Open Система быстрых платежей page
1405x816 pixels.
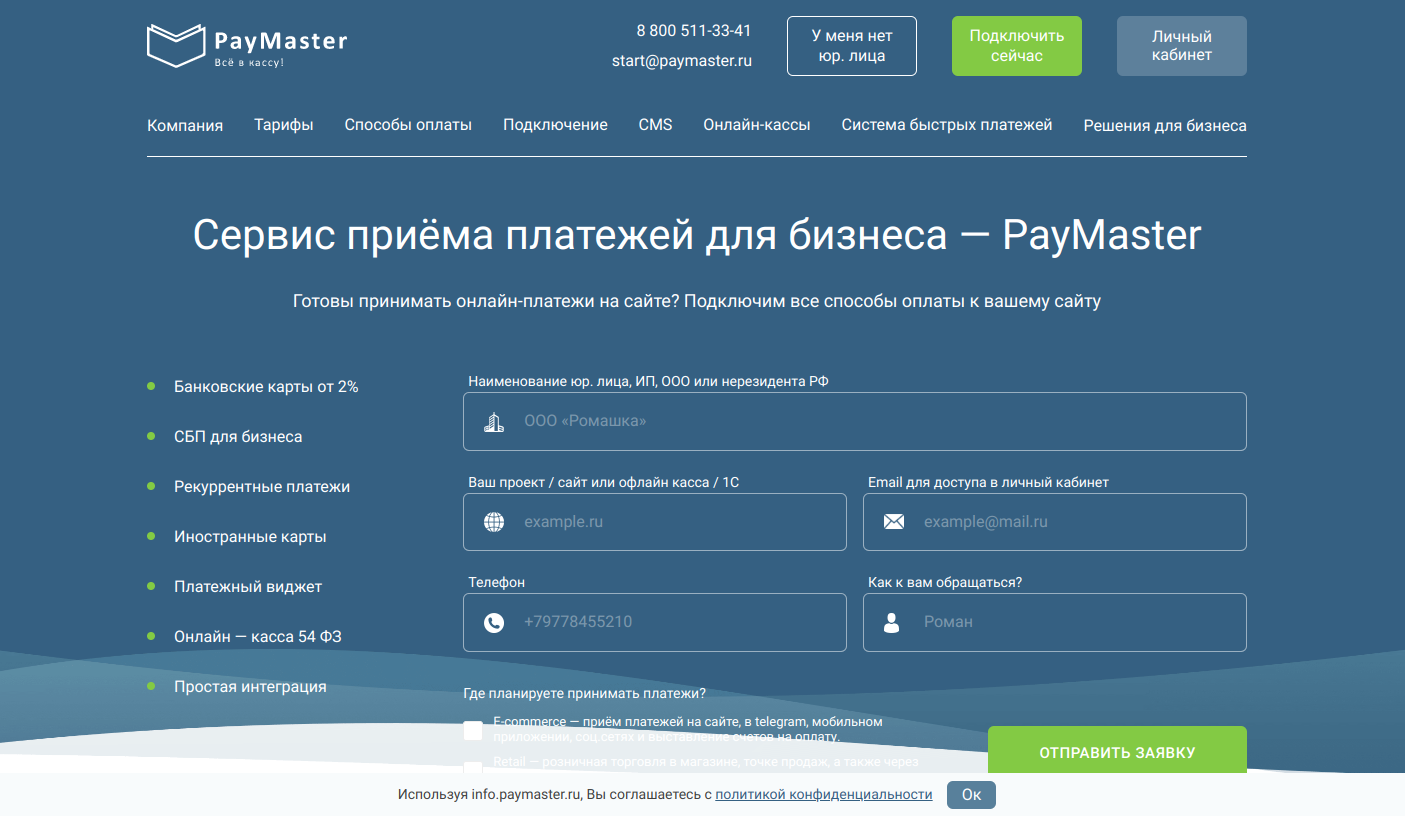[947, 125]
